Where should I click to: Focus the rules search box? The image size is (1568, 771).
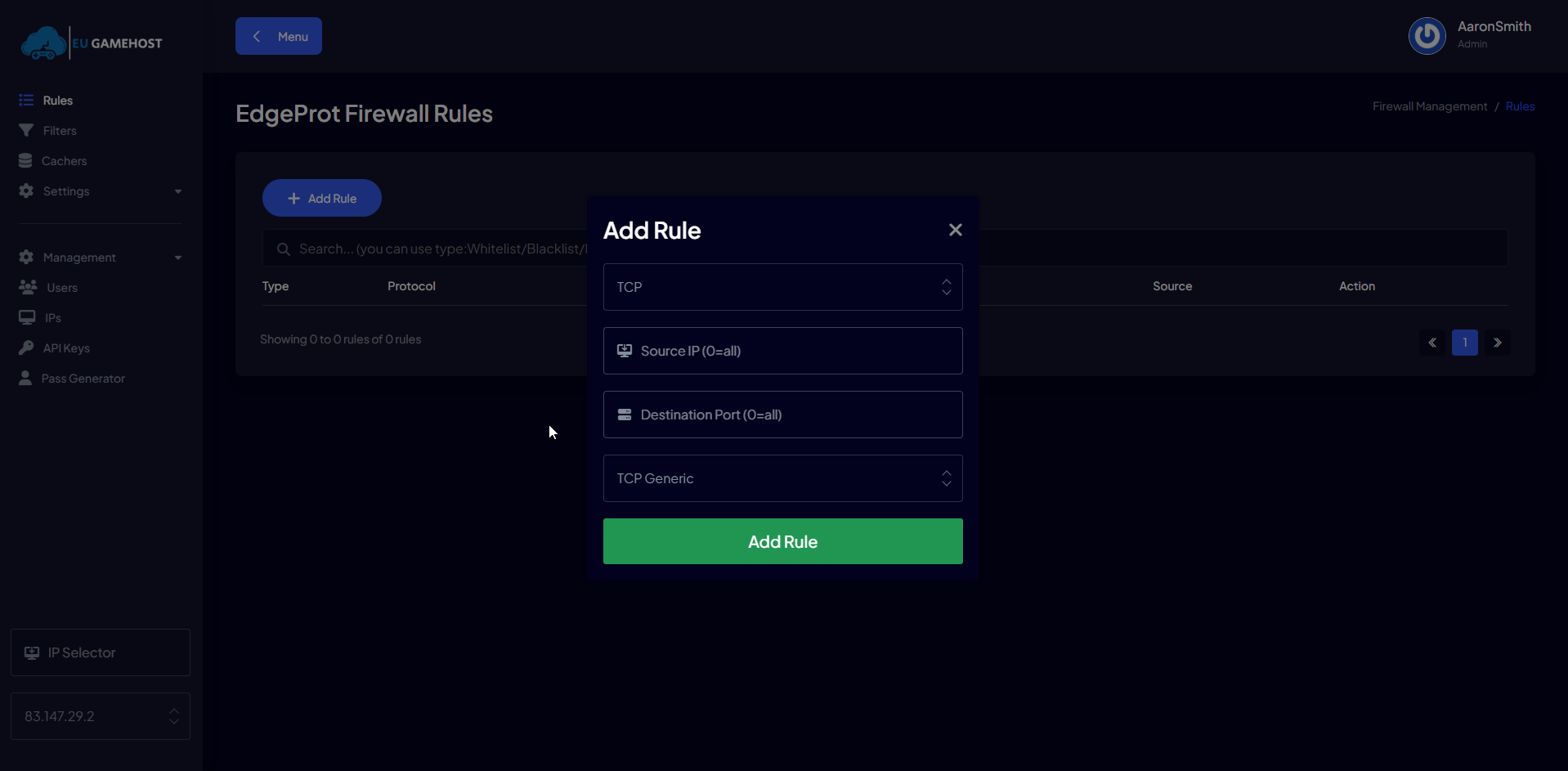click(885, 248)
